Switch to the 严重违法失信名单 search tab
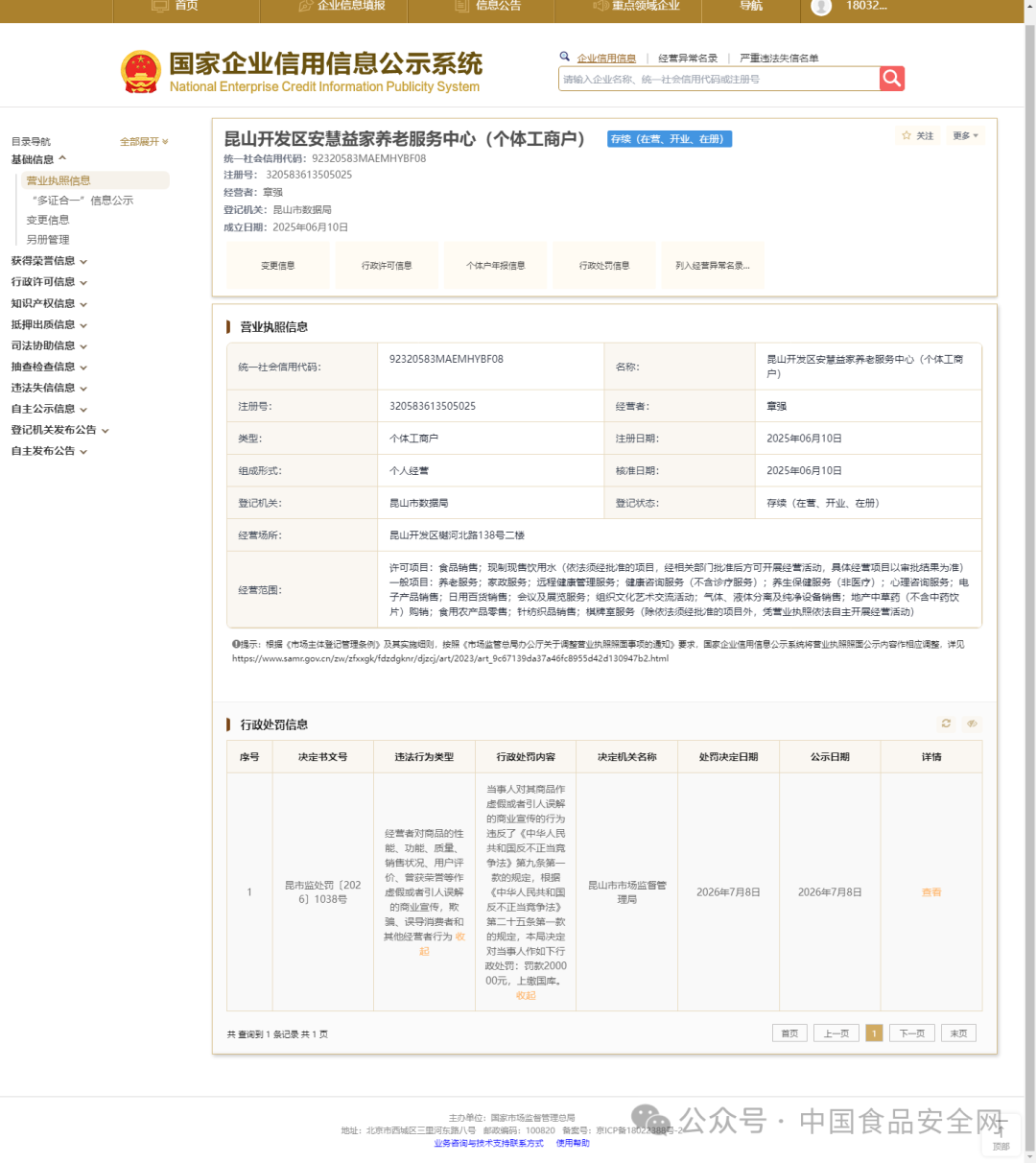The width and height of the screenshot is (1036, 1163). (779, 59)
